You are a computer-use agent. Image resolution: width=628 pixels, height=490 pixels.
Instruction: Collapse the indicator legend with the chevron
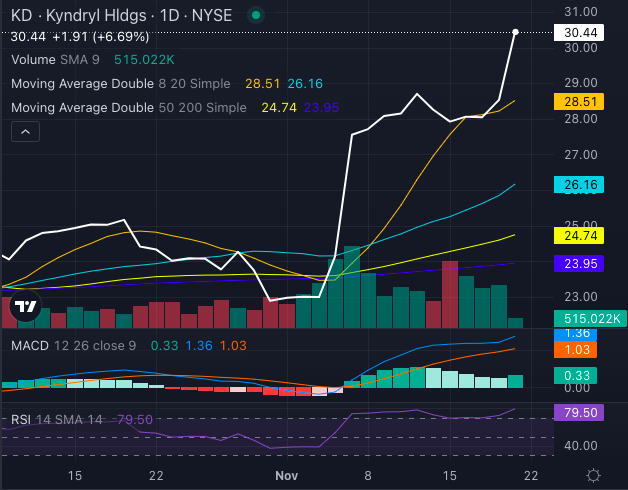click(26, 131)
